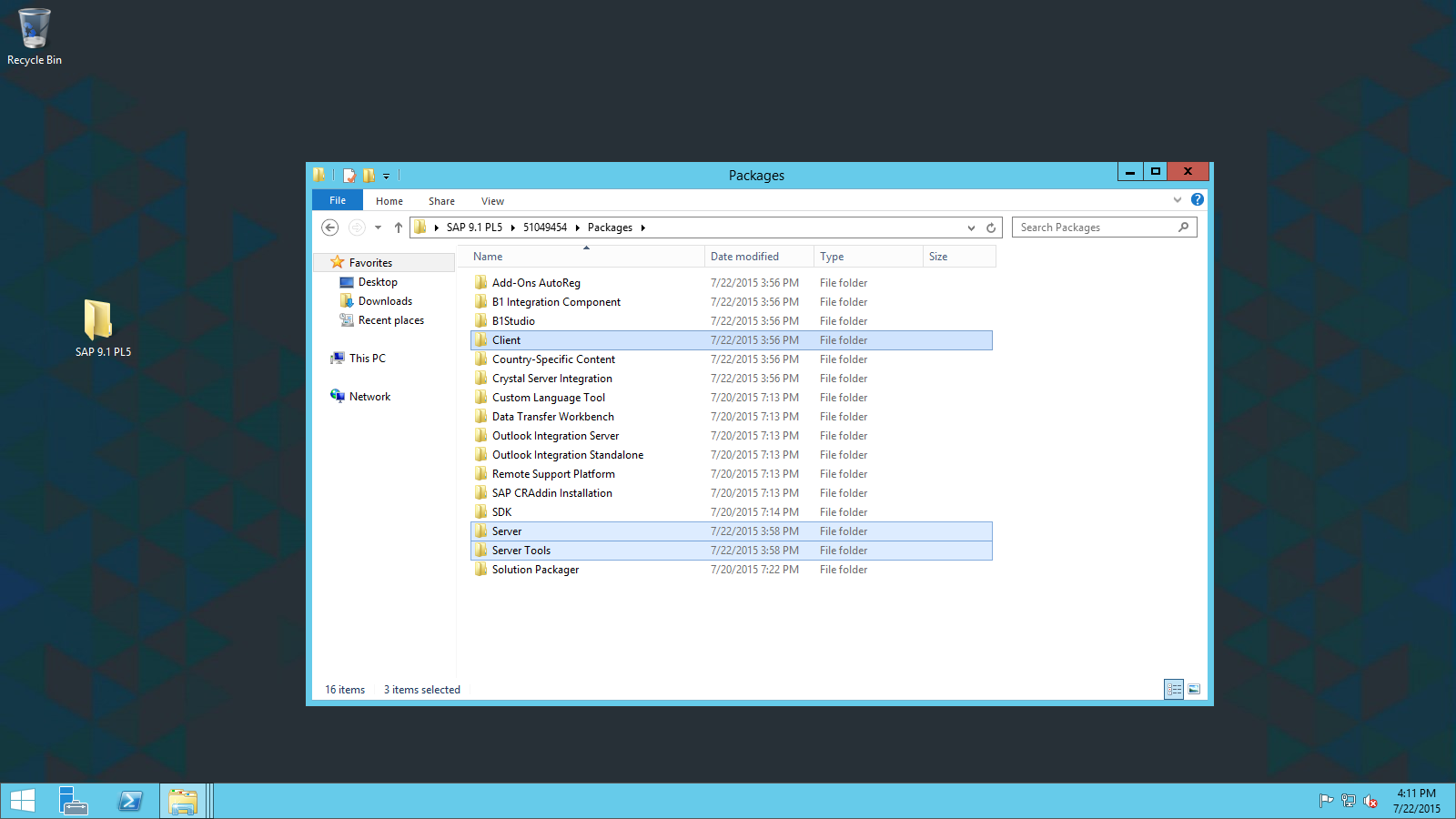Sort by the Type column header
Viewport: 1456px width, 819px height.
tap(868, 257)
